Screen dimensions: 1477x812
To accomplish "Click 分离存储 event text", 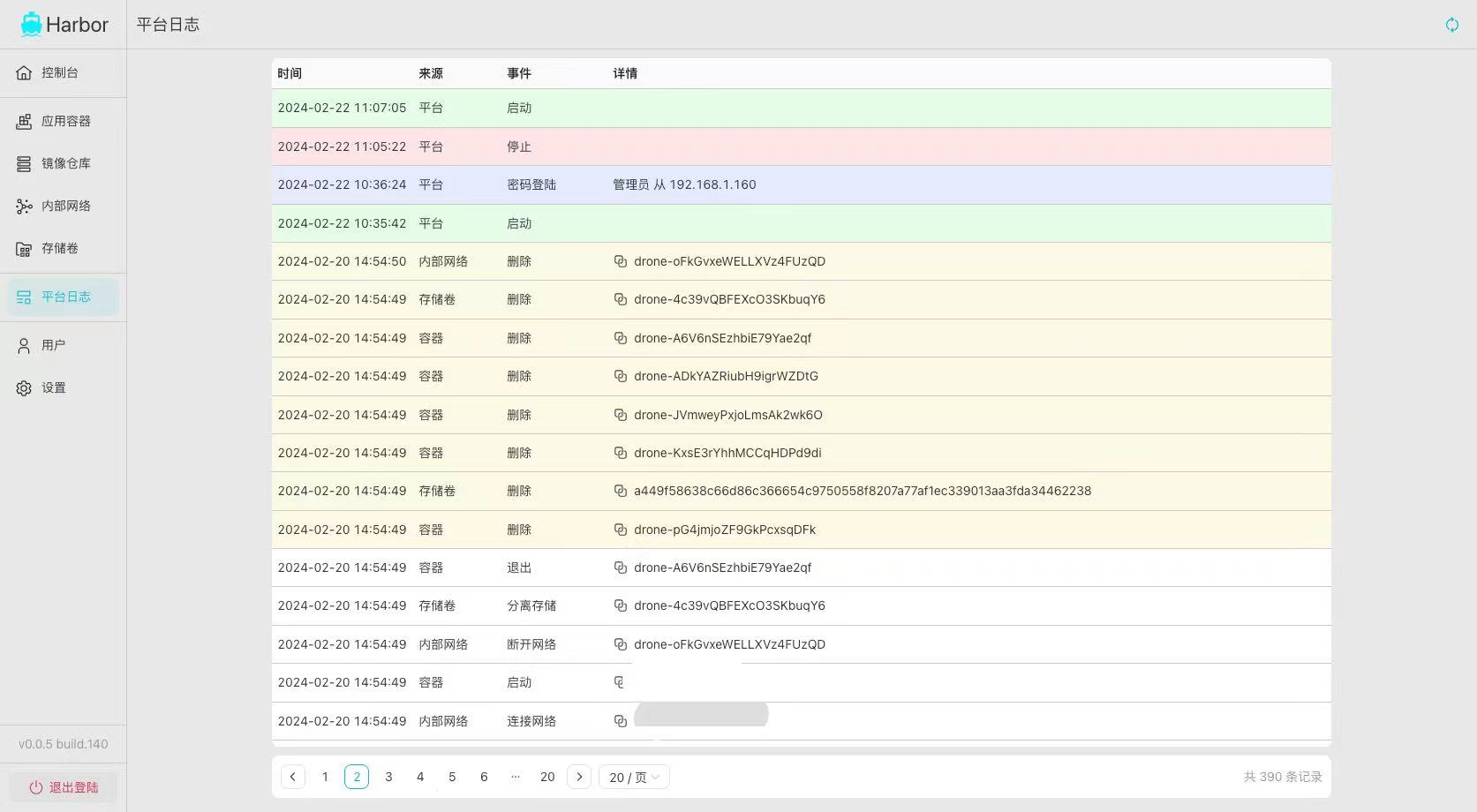I will [x=531, y=605].
